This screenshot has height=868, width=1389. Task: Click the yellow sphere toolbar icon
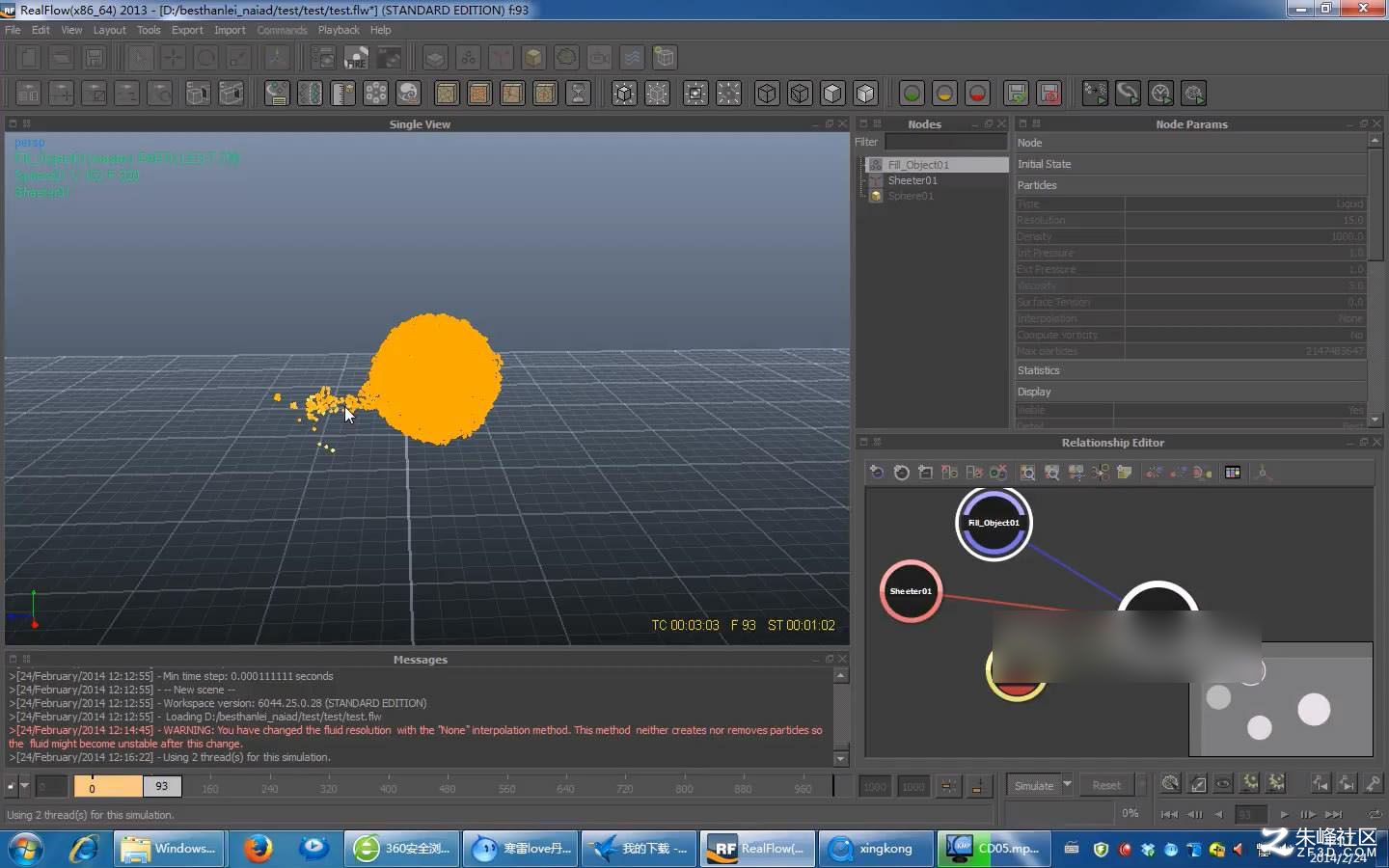(x=944, y=94)
